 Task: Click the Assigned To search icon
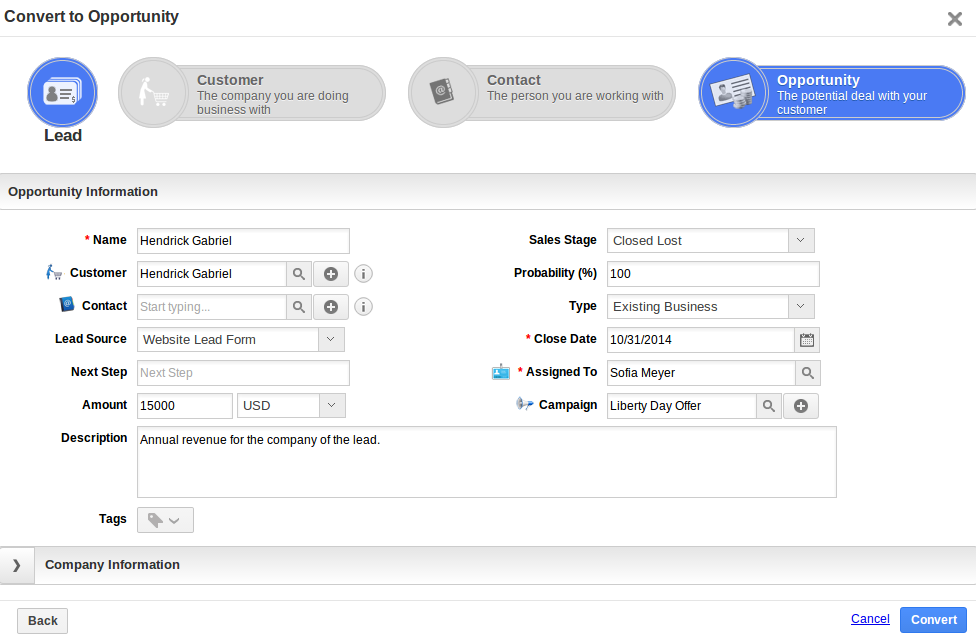[807, 373]
